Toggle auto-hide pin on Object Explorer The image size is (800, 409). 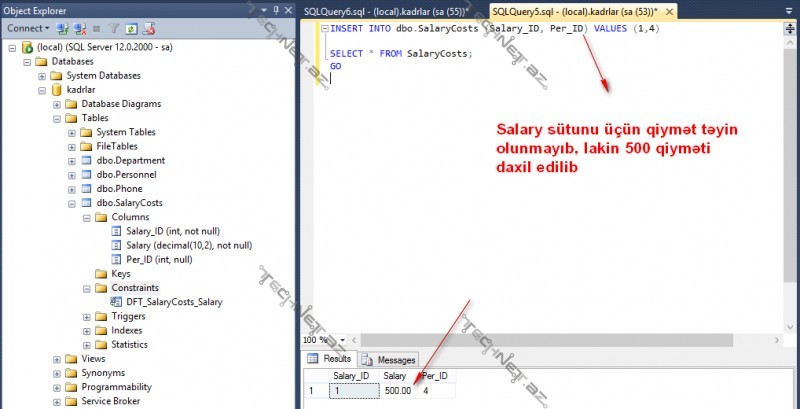(276, 10)
